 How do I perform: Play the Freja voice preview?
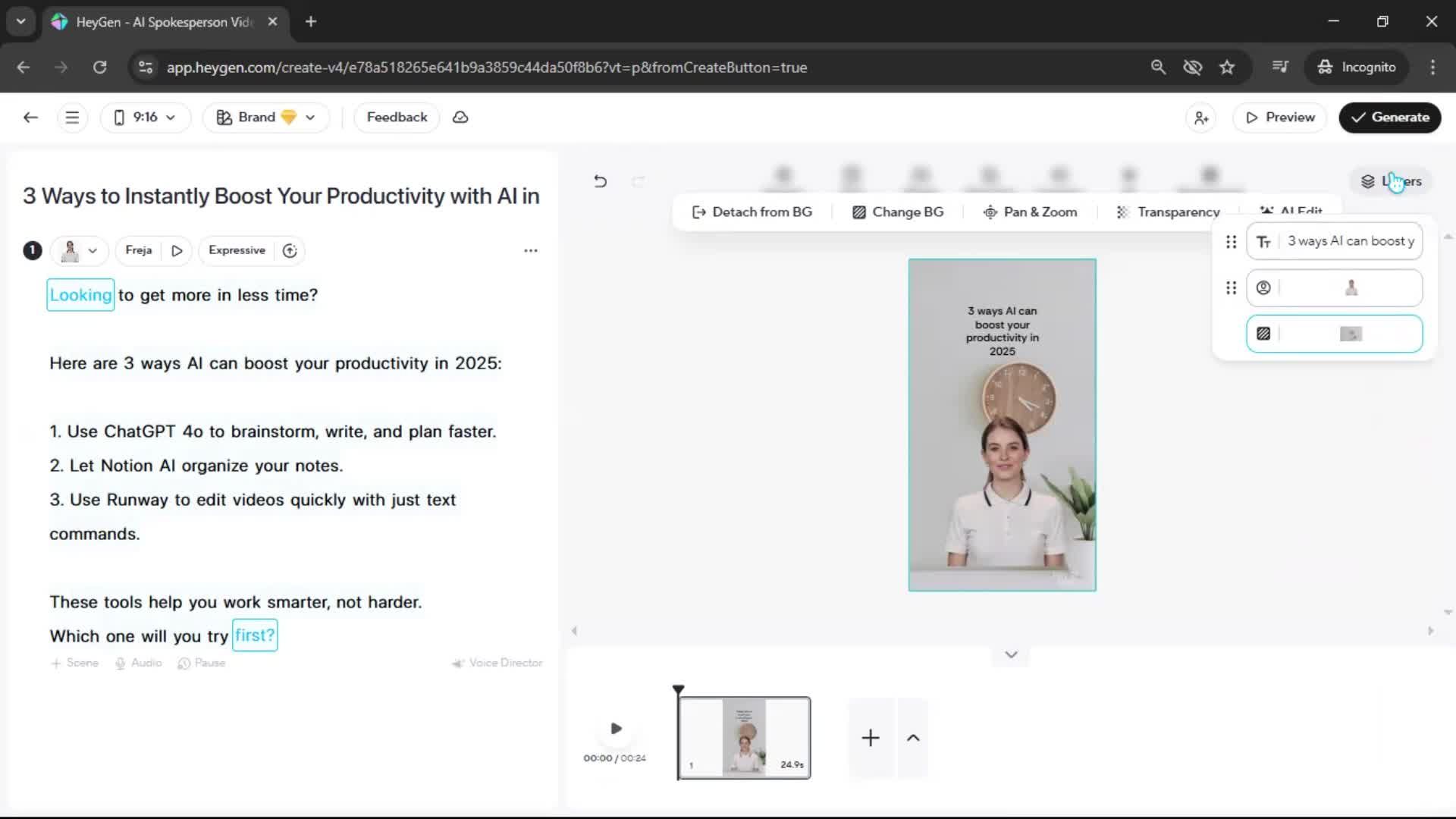click(x=177, y=251)
